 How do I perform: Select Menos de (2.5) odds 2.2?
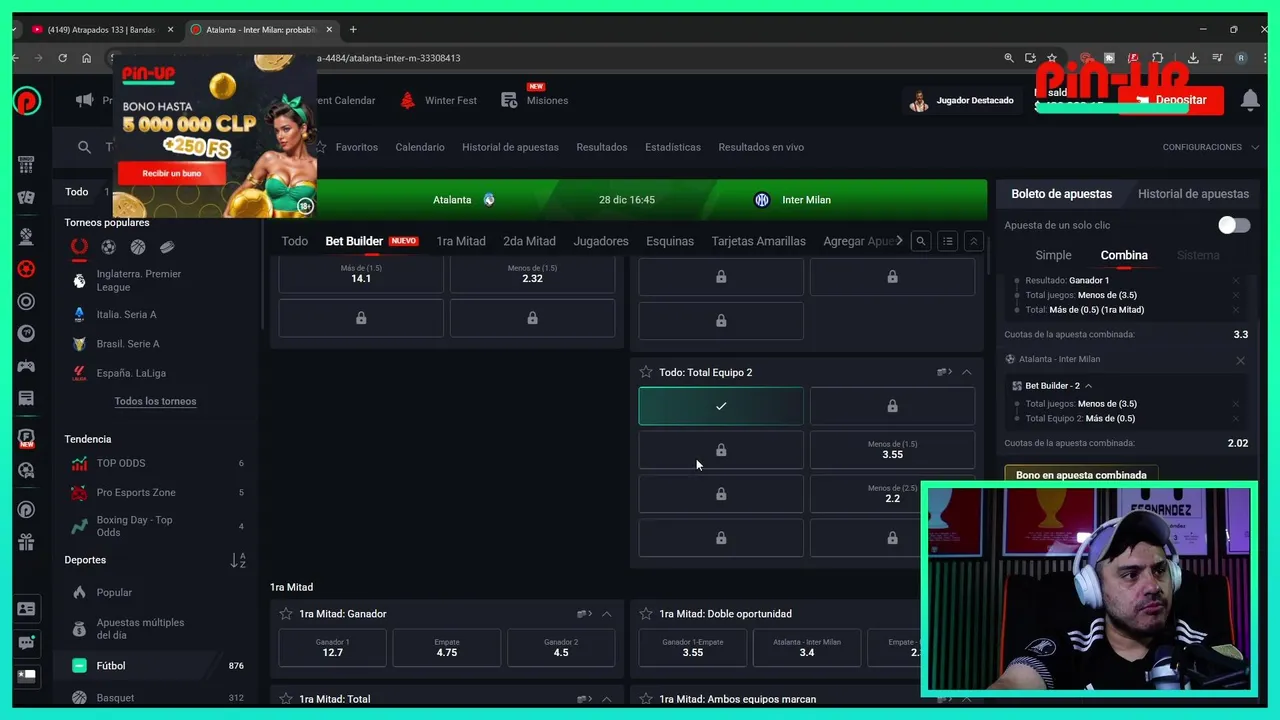892,494
